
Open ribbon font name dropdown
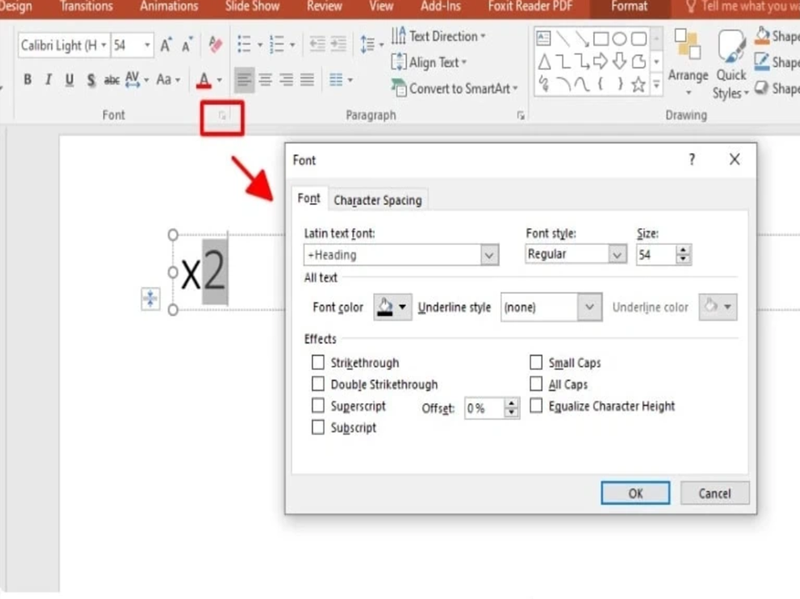click(104, 45)
